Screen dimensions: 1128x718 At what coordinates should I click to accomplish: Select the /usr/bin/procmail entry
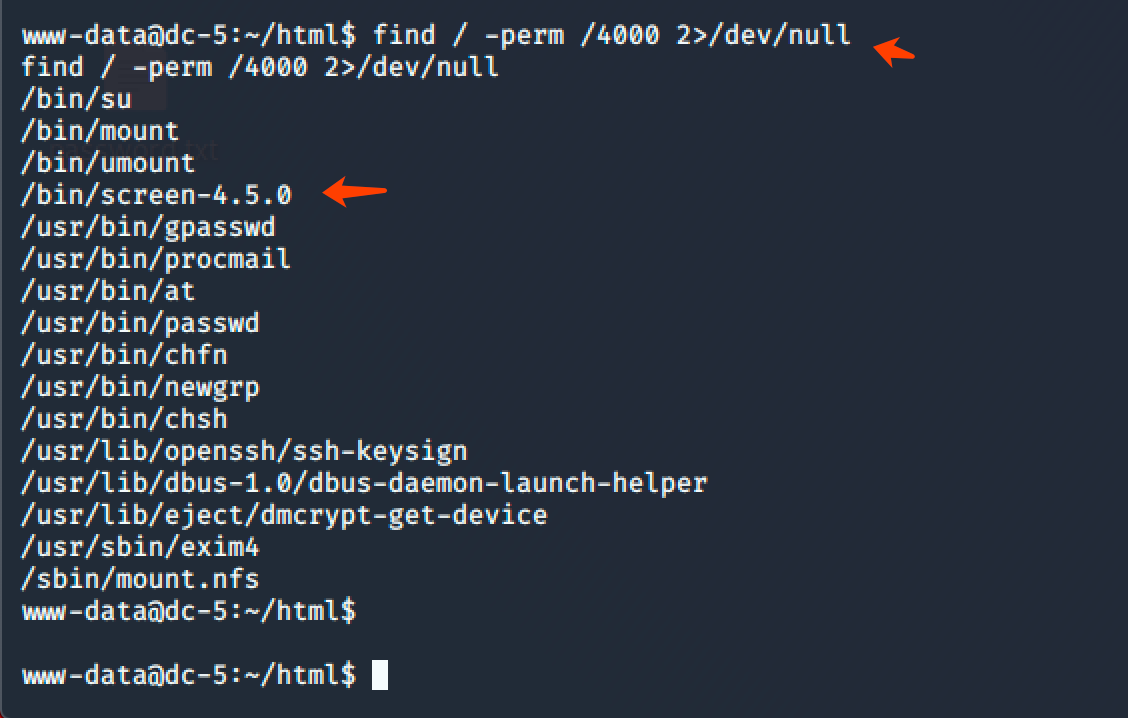[x=156, y=259]
